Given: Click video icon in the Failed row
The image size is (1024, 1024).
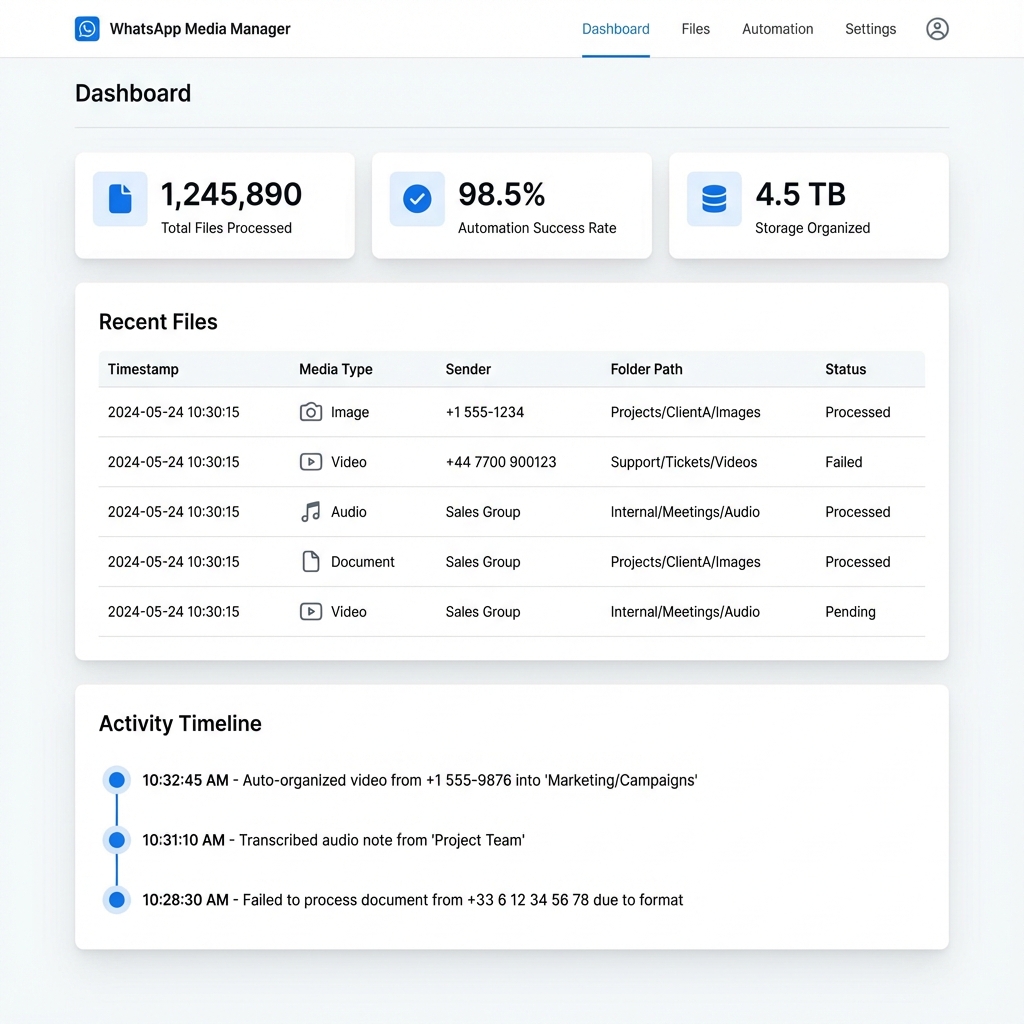Looking at the screenshot, I should coord(311,462).
